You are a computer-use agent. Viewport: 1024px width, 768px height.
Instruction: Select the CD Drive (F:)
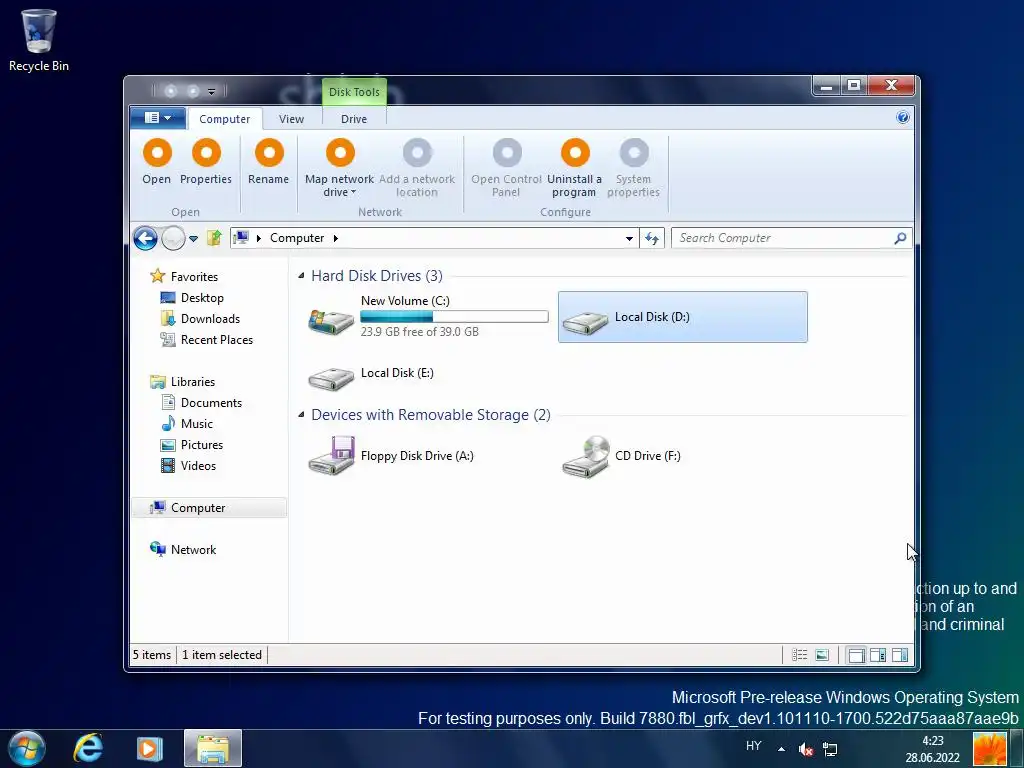(x=682, y=456)
